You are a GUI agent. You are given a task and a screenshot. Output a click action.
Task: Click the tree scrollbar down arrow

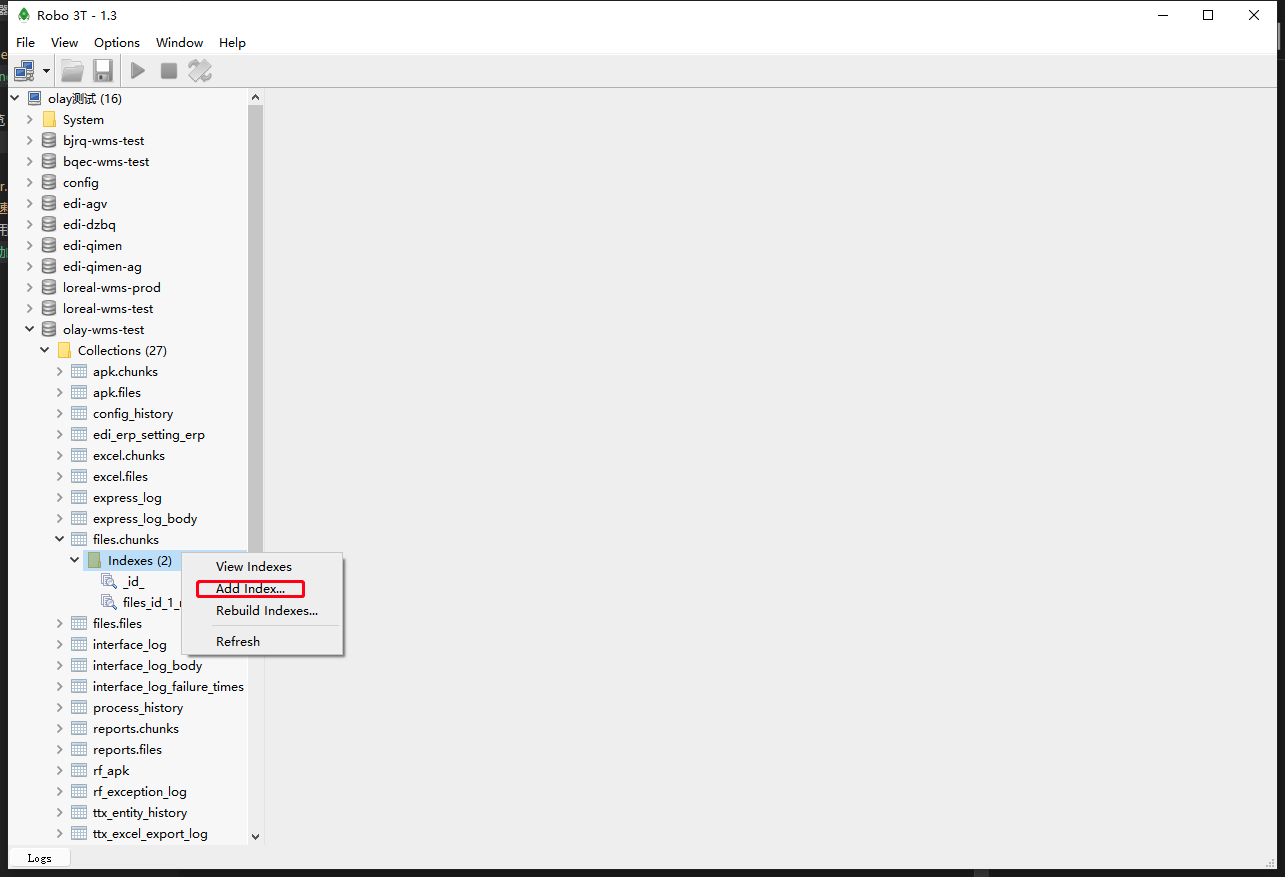tap(255, 836)
